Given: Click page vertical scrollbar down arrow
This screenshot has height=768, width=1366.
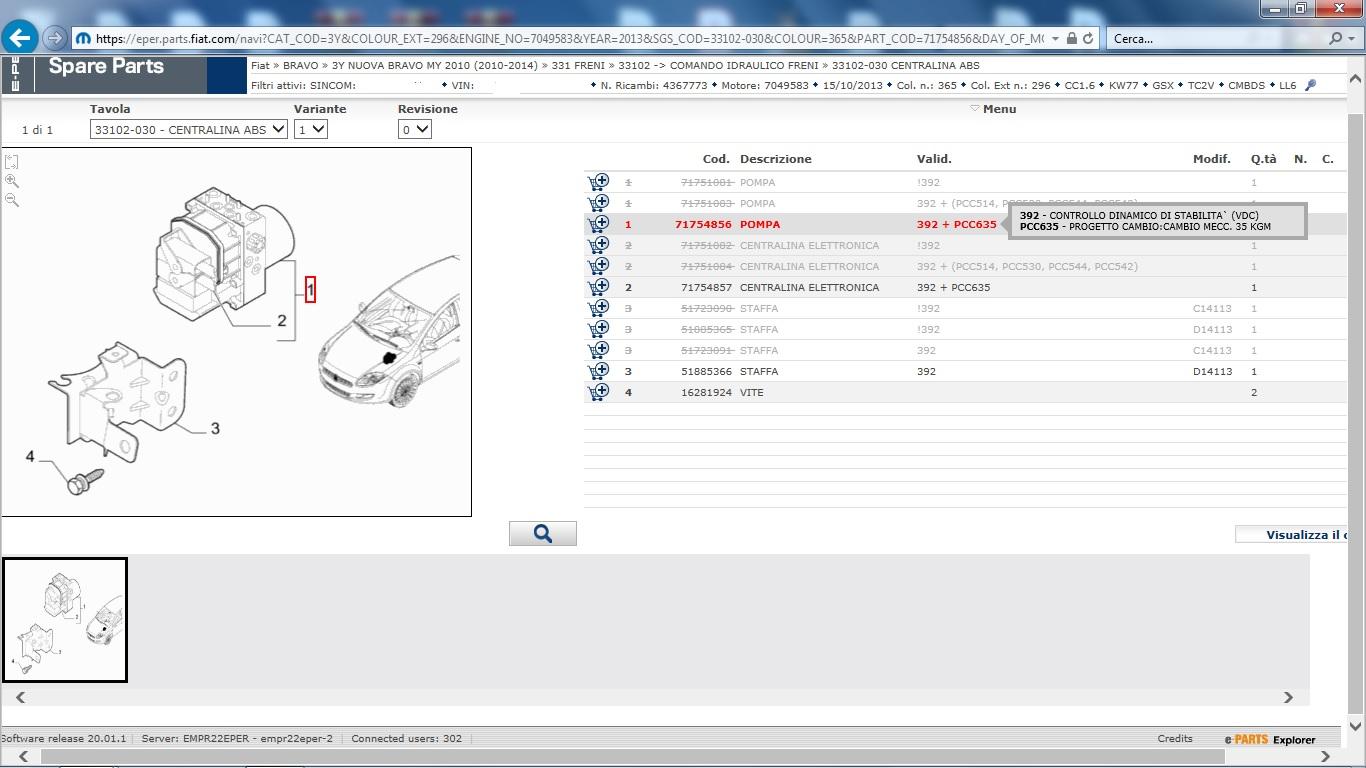Looking at the screenshot, I should pos(1356,727).
